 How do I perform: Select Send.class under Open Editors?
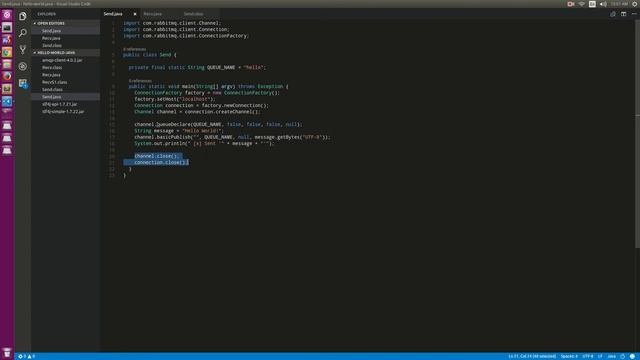(x=65, y=45)
